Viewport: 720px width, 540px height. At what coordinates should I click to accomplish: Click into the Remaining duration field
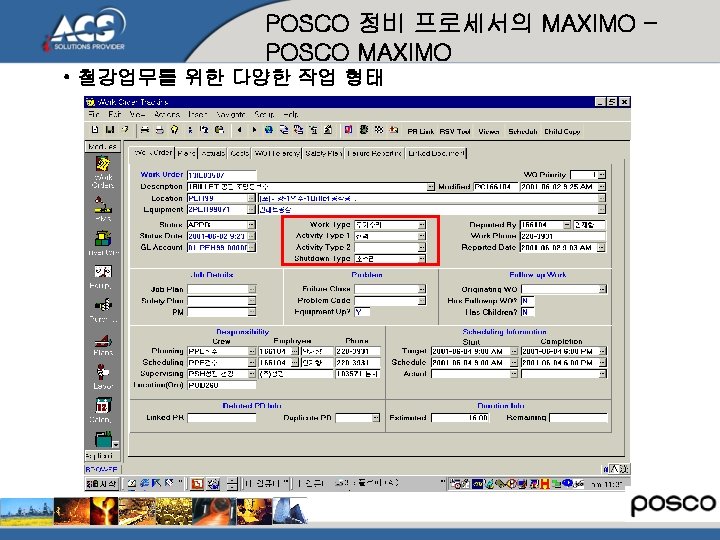click(578, 418)
